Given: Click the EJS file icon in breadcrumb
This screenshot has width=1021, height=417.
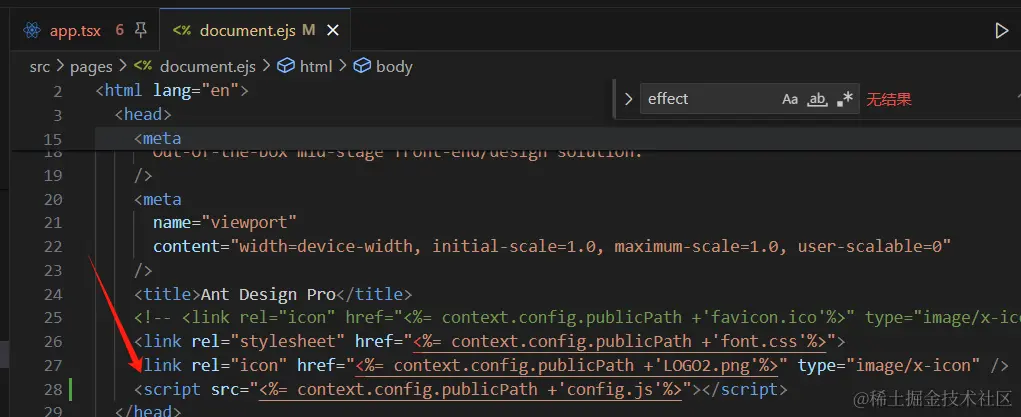Looking at the screenshot, I should 143,66.
